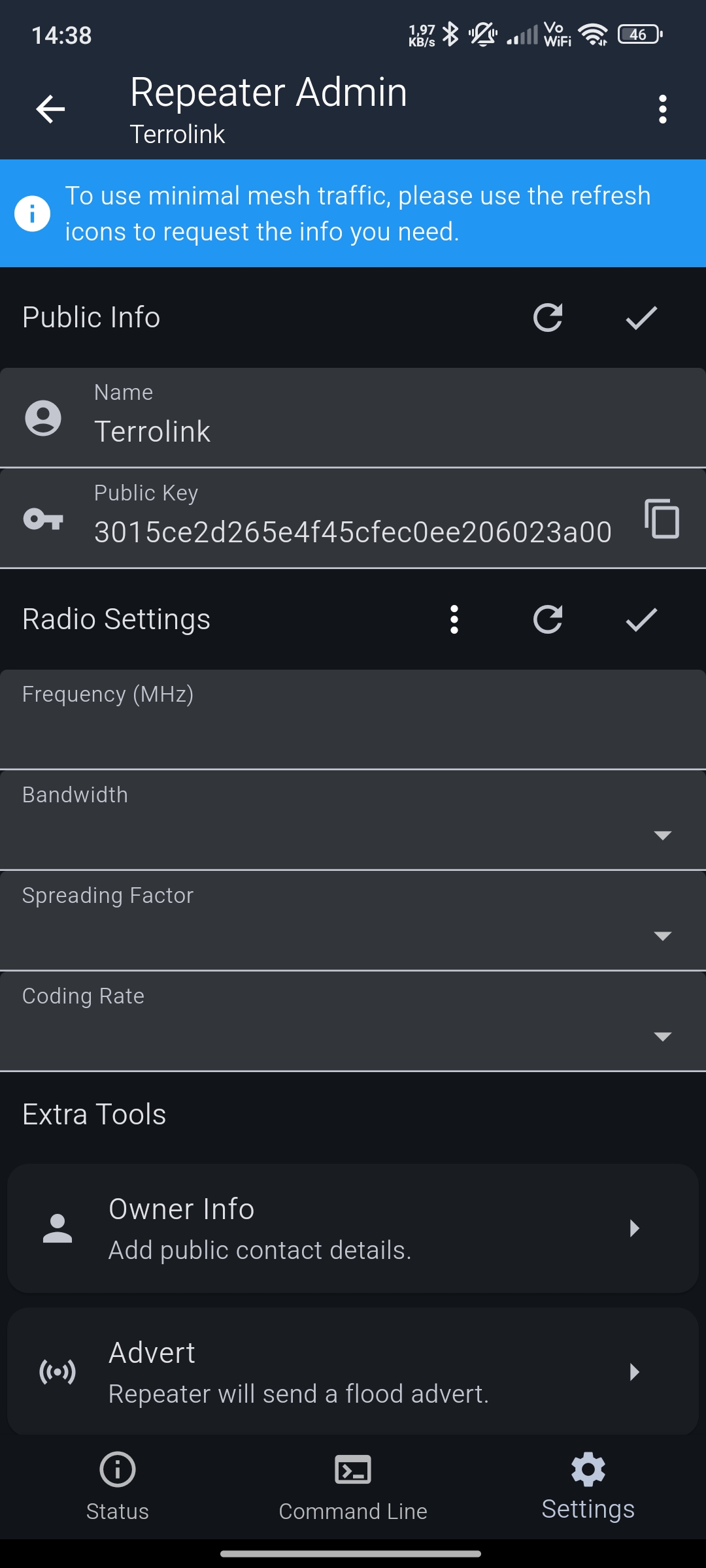Refresh the Public Info section
Screen dimensions: 706x1568
coord(548,318)
